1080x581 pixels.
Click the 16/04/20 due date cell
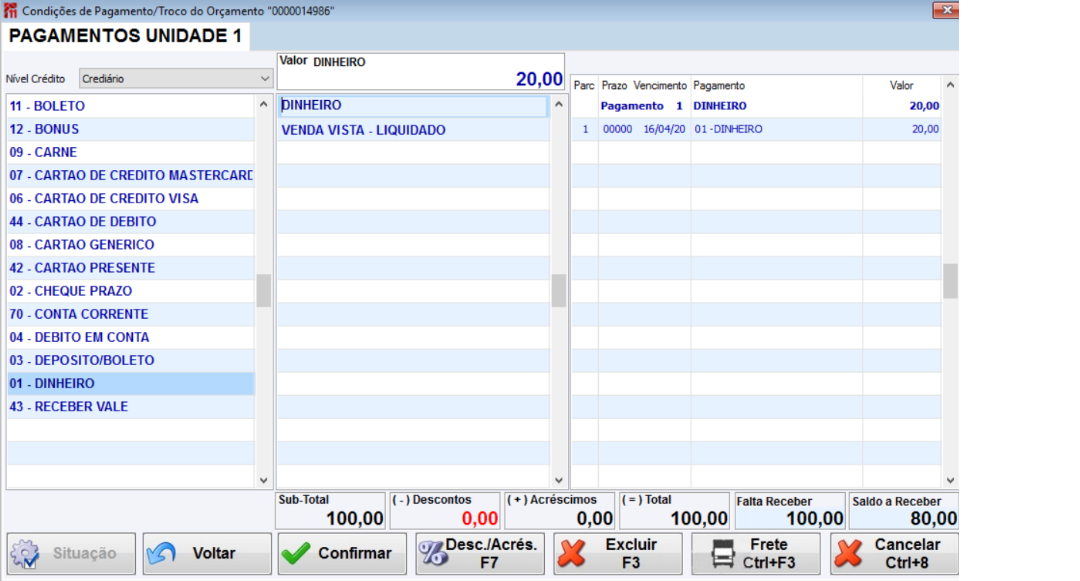coord(664,129)
